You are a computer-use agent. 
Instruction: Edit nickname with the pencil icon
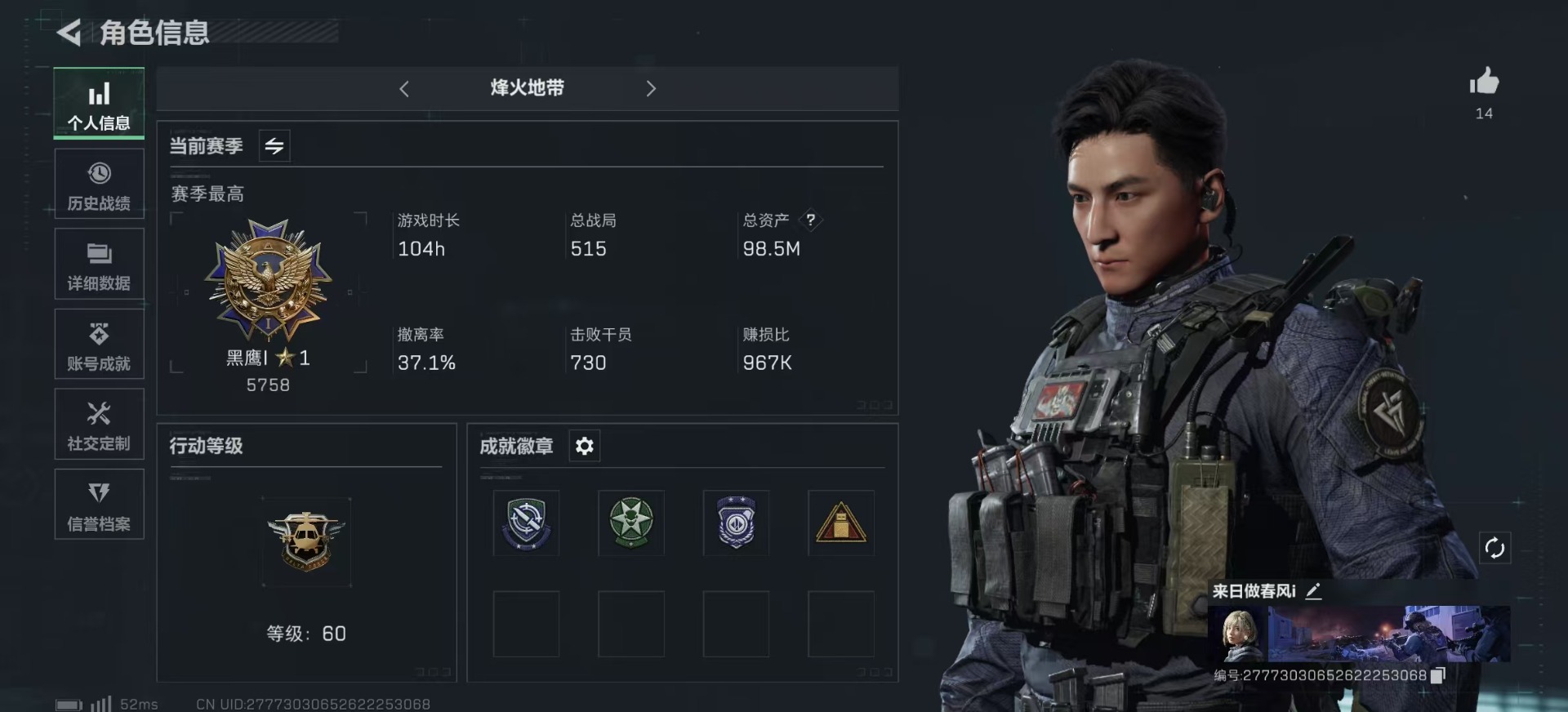coord(1313,591)
